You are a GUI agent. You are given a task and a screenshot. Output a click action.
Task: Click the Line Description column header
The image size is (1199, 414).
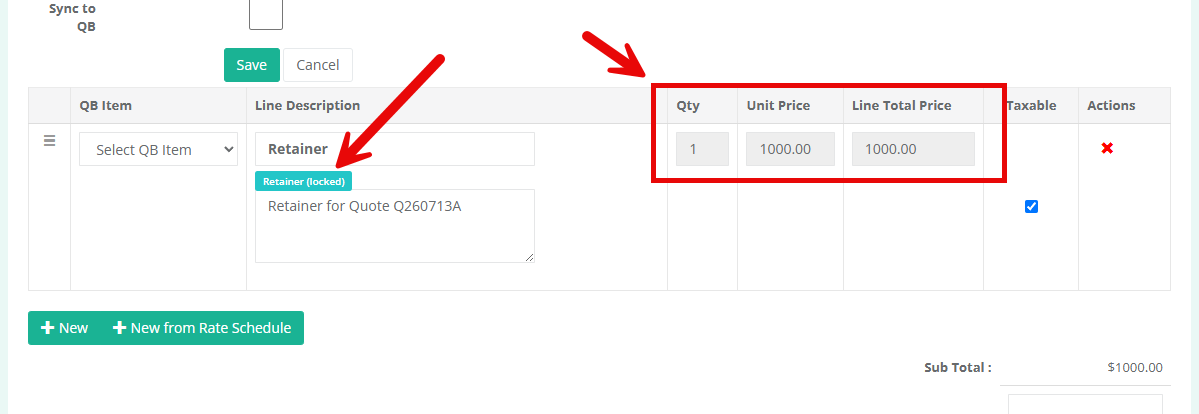[x=307, y=106]
